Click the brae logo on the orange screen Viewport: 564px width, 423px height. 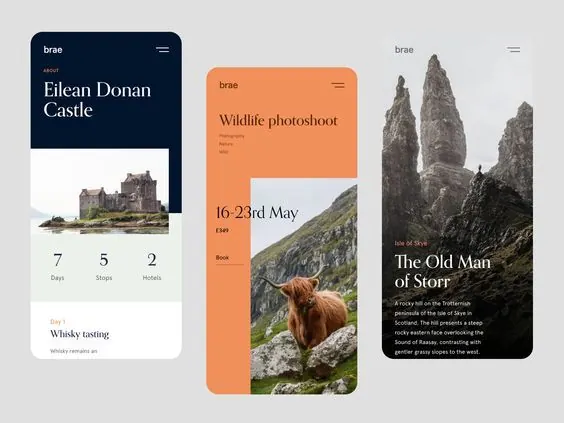[x=228, y=85]
